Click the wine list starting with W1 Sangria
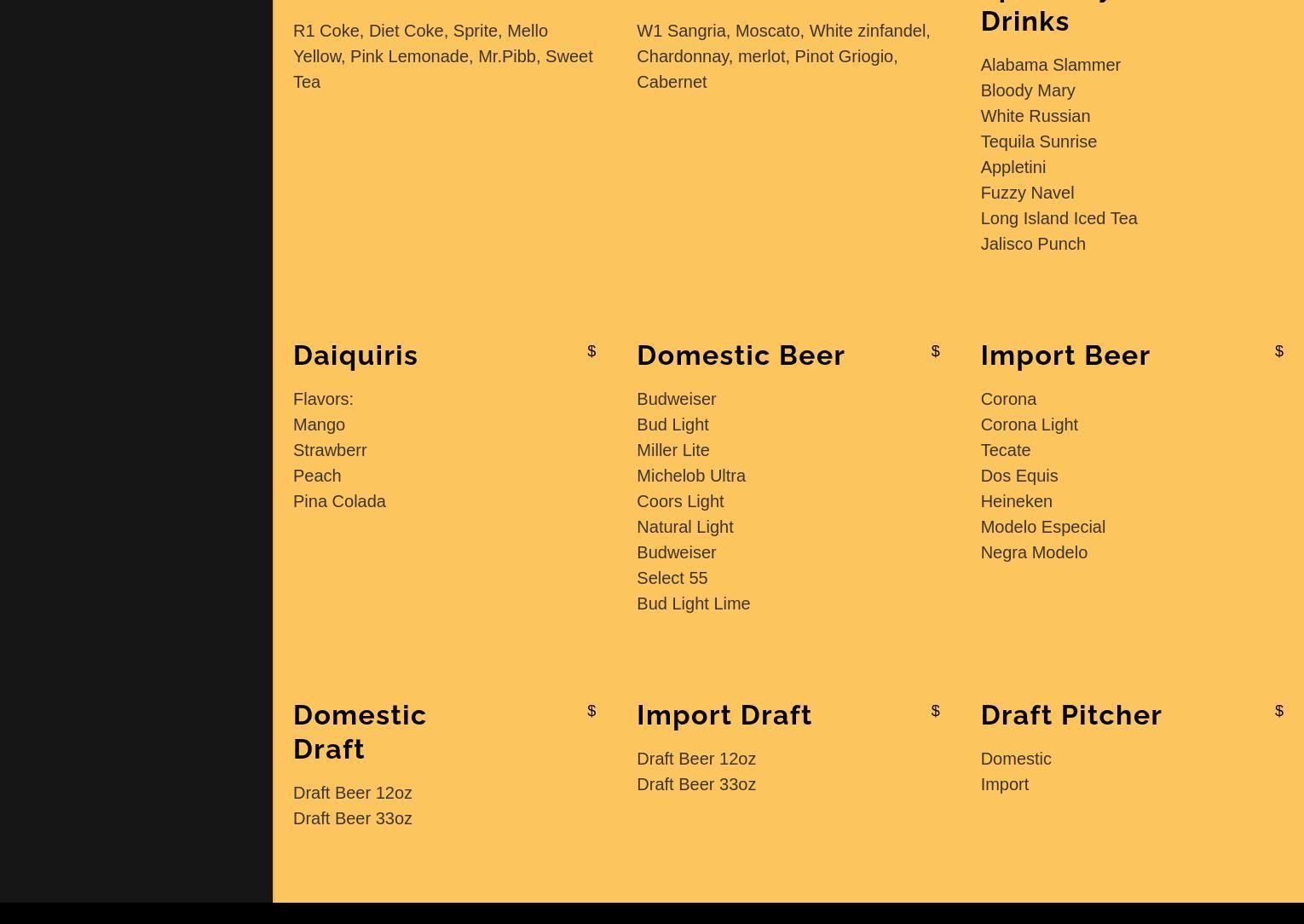The image size is (1304, 924). pyautogui.click(x=783, y=56)
